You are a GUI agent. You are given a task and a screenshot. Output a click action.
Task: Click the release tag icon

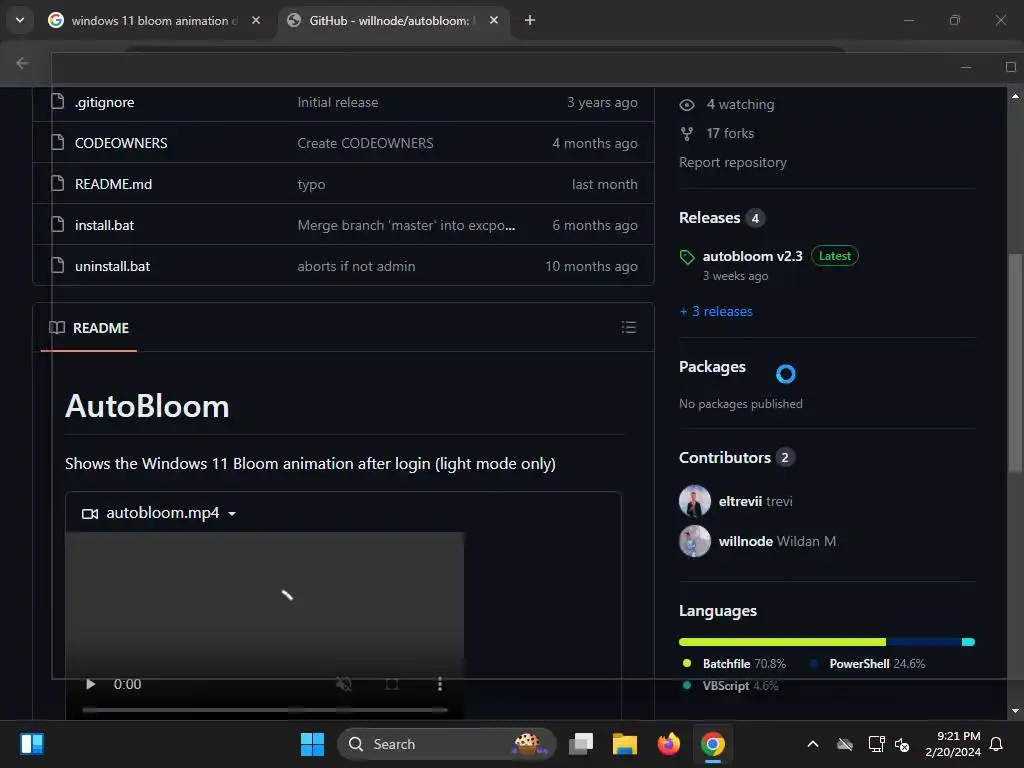687,257
